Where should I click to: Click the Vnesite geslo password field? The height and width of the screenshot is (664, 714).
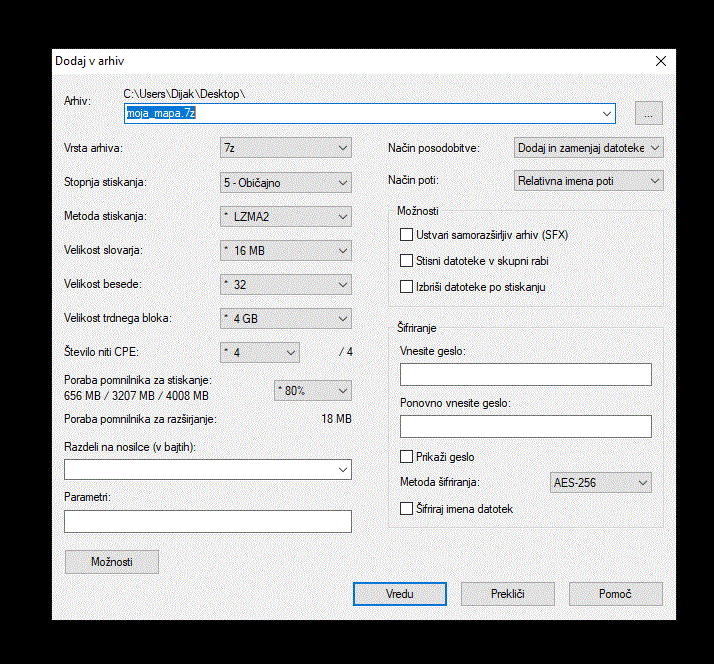525,375
